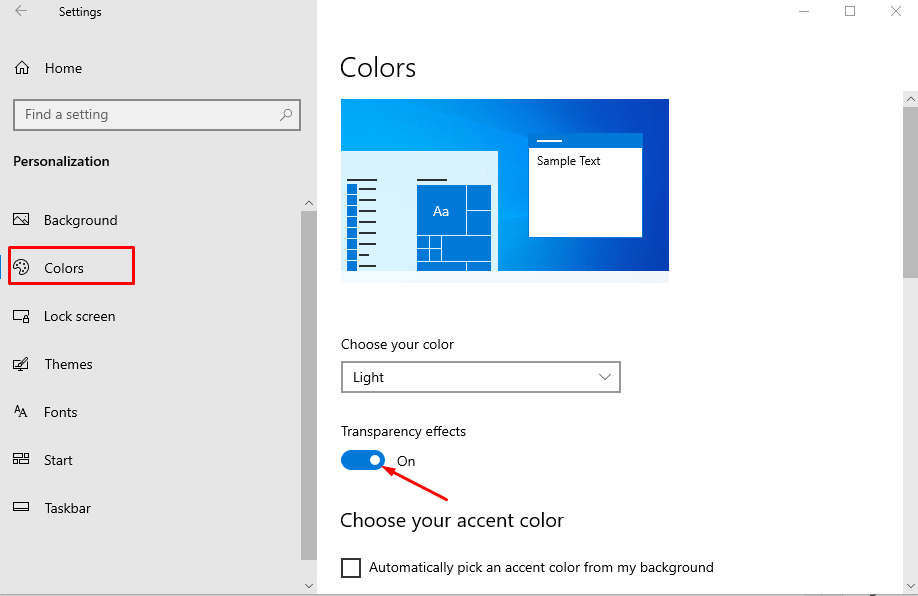Screen dimensions: 918x596
Task: Minimize the Settings window
Action: pyautogui.click(x=804, y=11)
